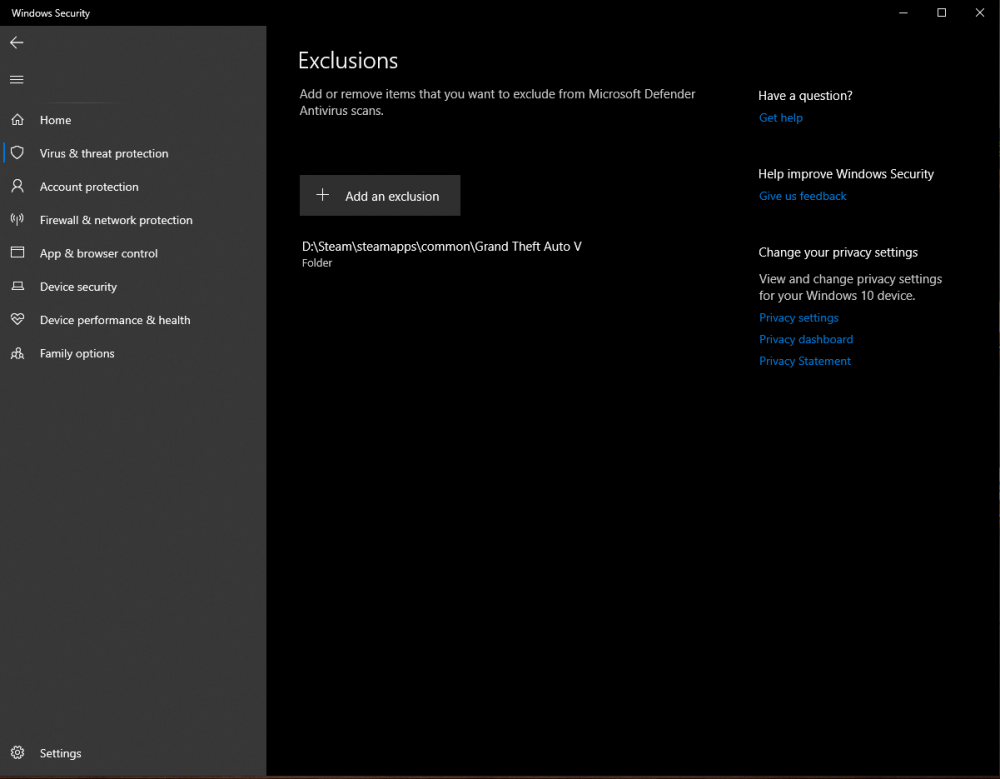The height and width of the screenshot is (779, 1000).
Task: Click the back arrow icon
Action: tap(17, 43)
